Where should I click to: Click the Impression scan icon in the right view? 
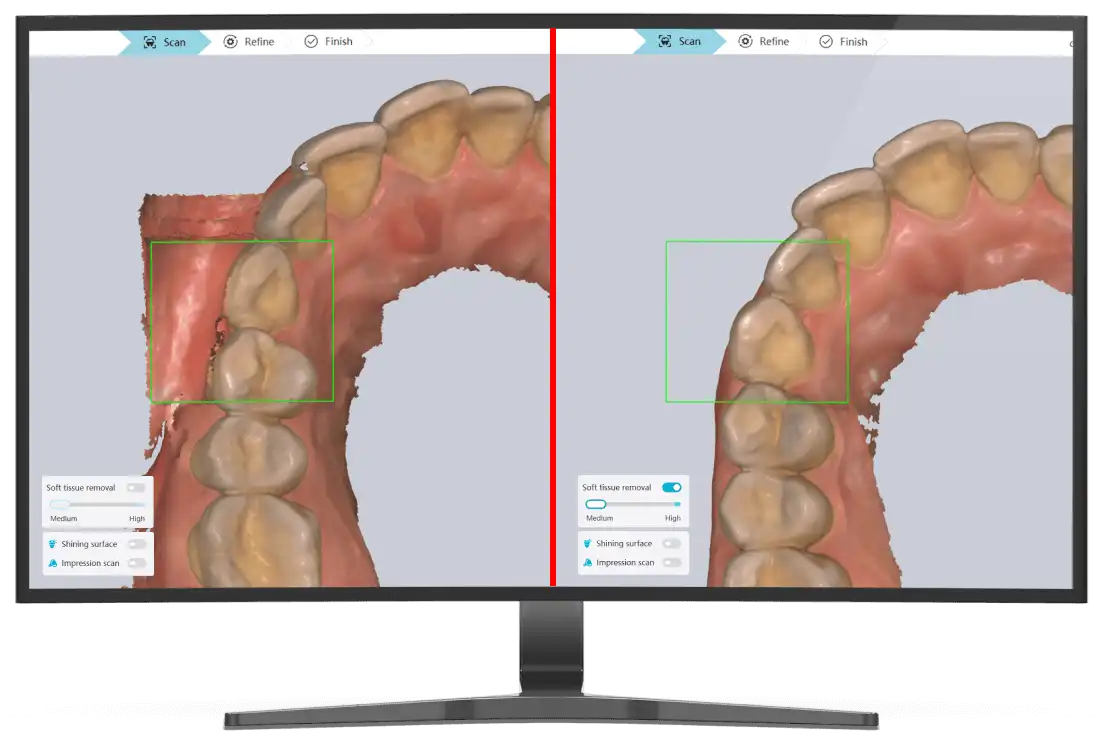(587, 563)
